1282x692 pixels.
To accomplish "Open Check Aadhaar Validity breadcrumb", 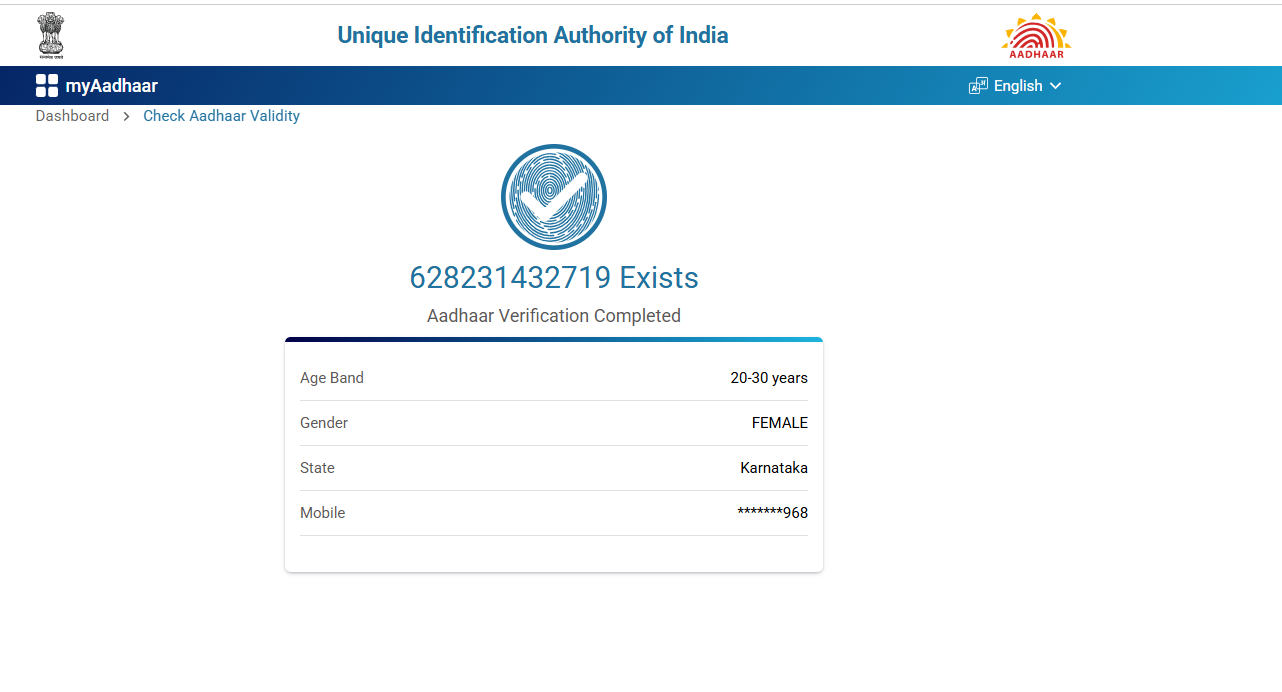I will (221, 116).
